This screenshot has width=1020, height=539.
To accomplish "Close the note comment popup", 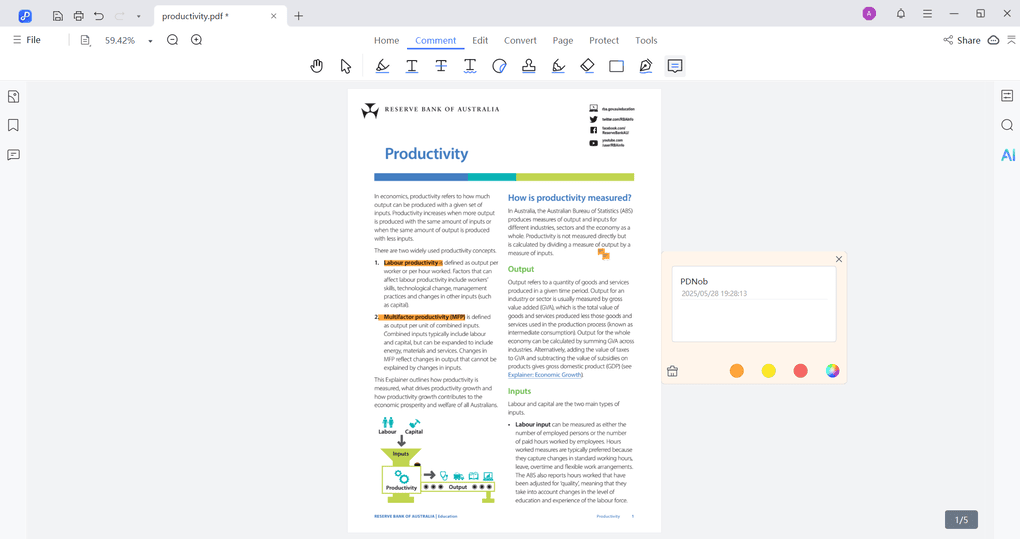I will [x=839, y=259].
